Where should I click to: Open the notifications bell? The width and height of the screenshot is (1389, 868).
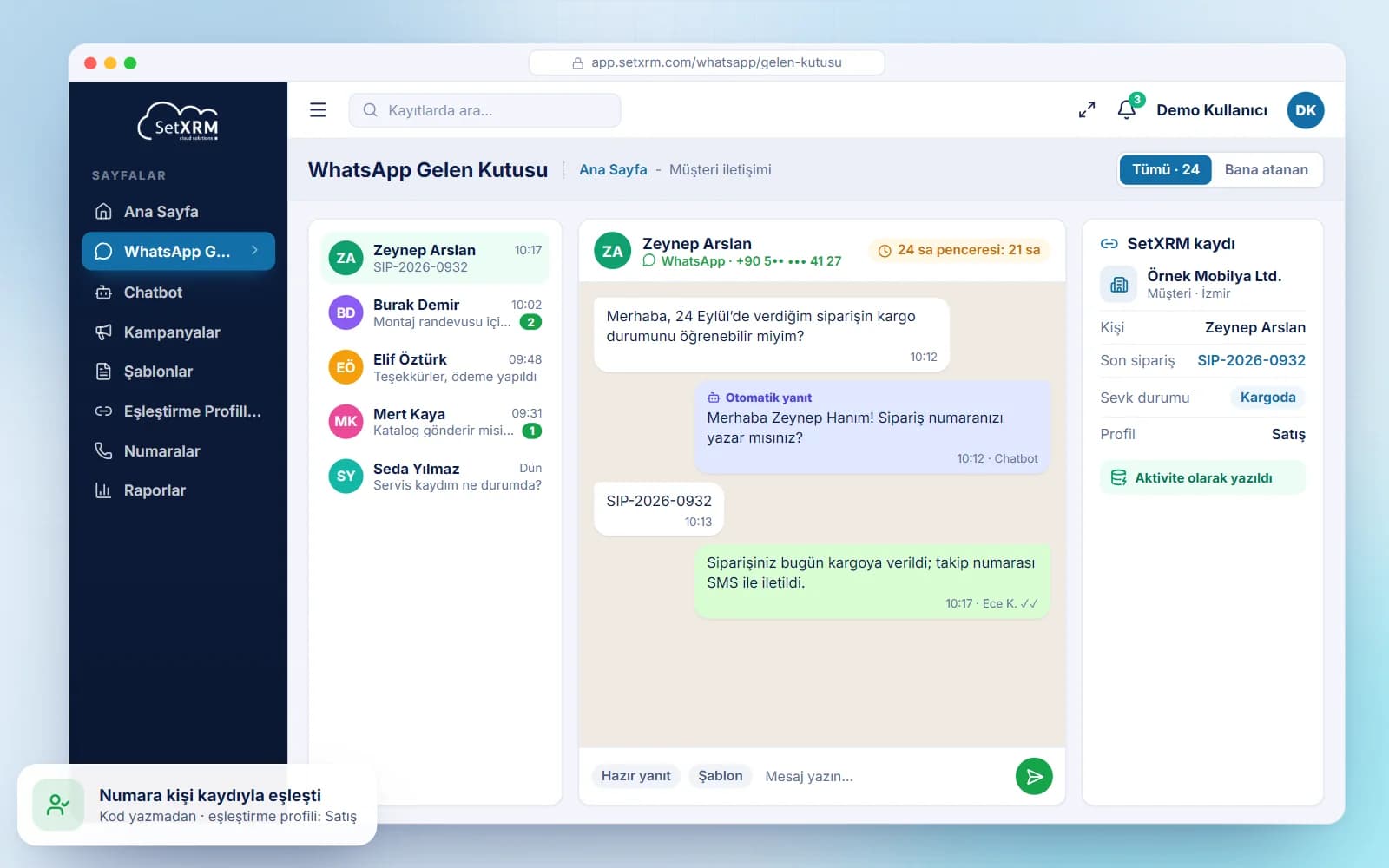pos(1127,109)
